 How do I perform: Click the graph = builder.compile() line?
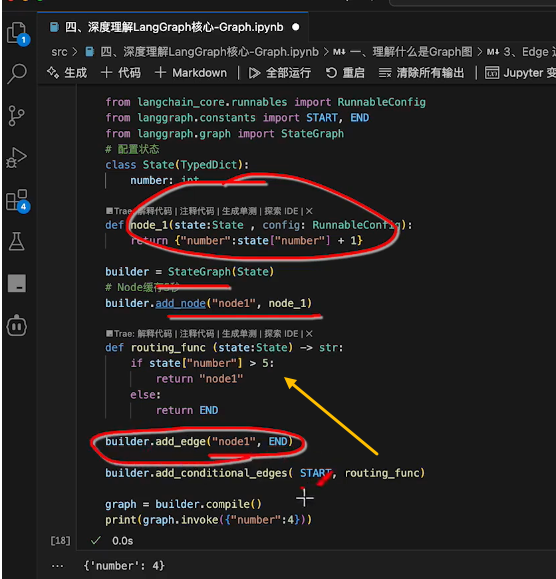[183, 504]
